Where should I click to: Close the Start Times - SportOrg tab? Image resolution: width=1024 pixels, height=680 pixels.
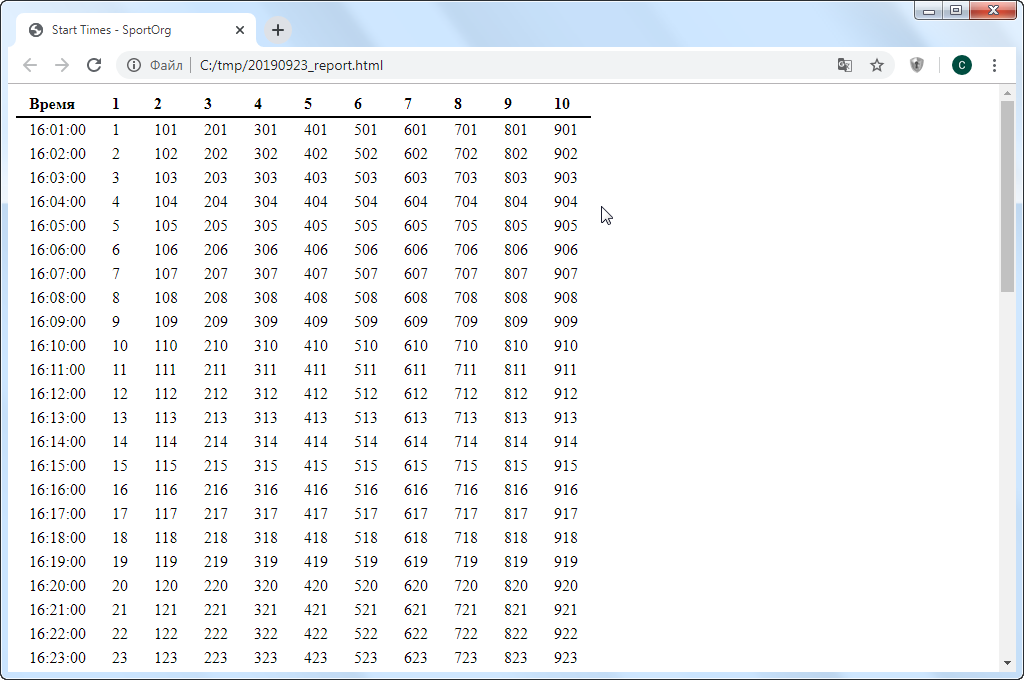coord(240,30)
